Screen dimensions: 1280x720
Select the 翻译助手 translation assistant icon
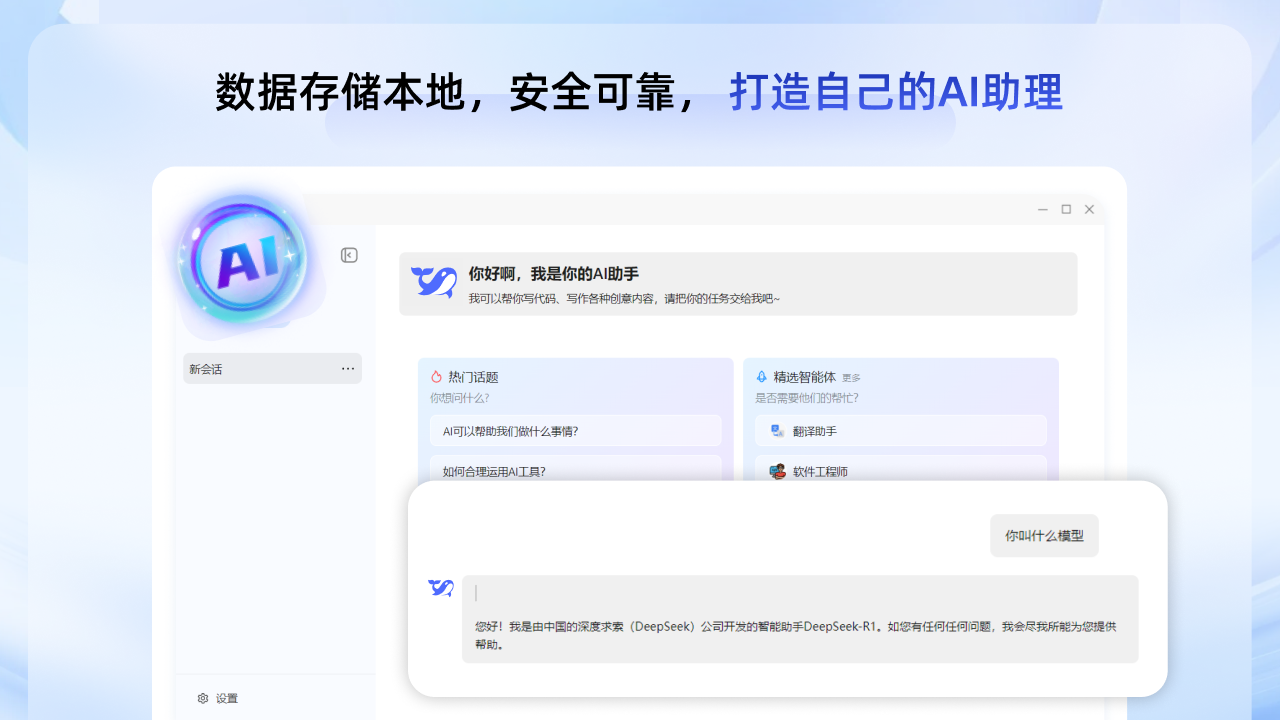coord(775,430)
